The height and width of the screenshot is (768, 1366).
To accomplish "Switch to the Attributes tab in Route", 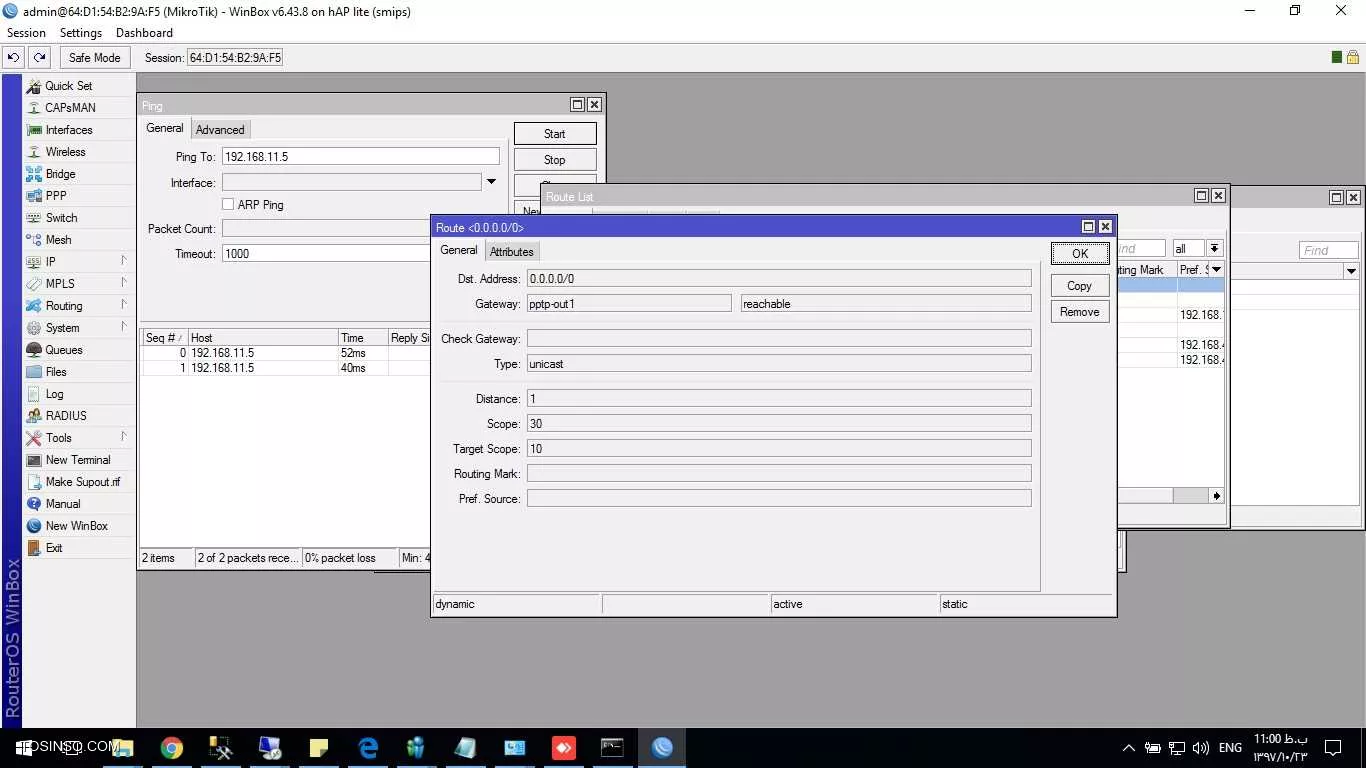I will point(511,251).
